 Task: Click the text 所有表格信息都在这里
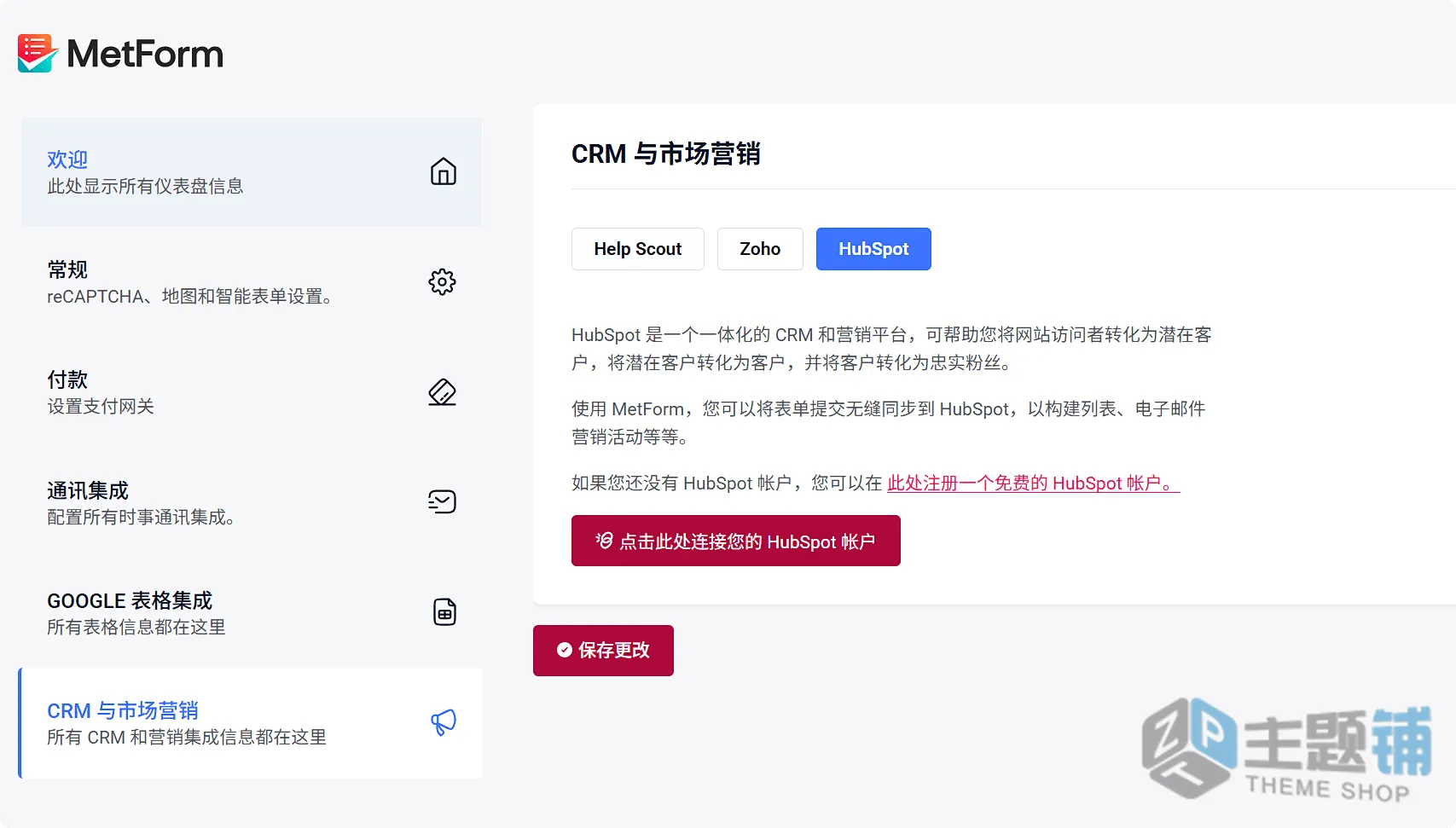click(x=136, y=627)
